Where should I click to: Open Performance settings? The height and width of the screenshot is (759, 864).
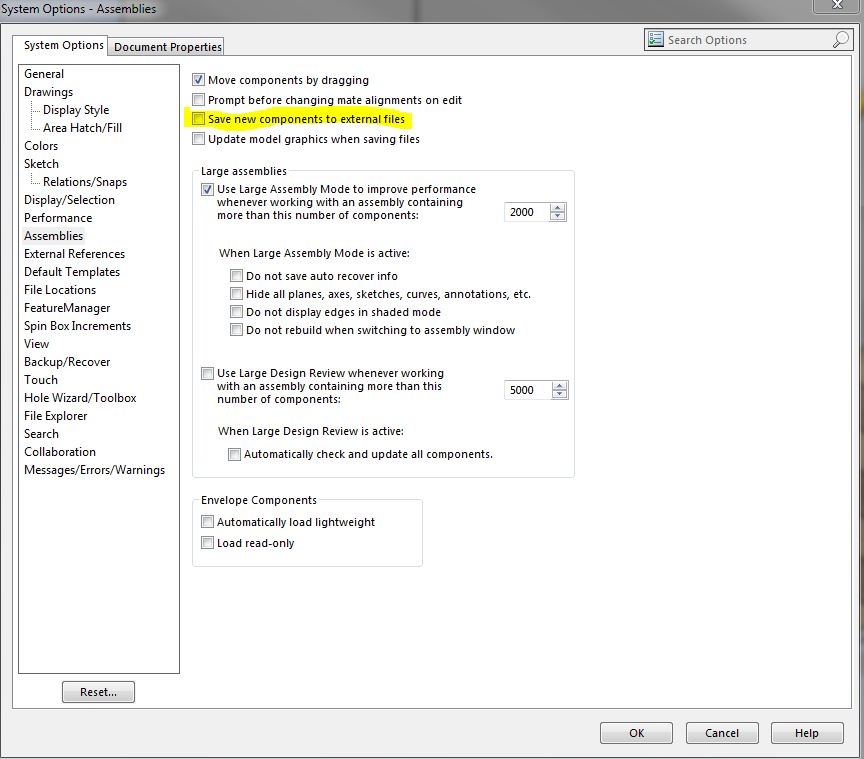point(58,218)
